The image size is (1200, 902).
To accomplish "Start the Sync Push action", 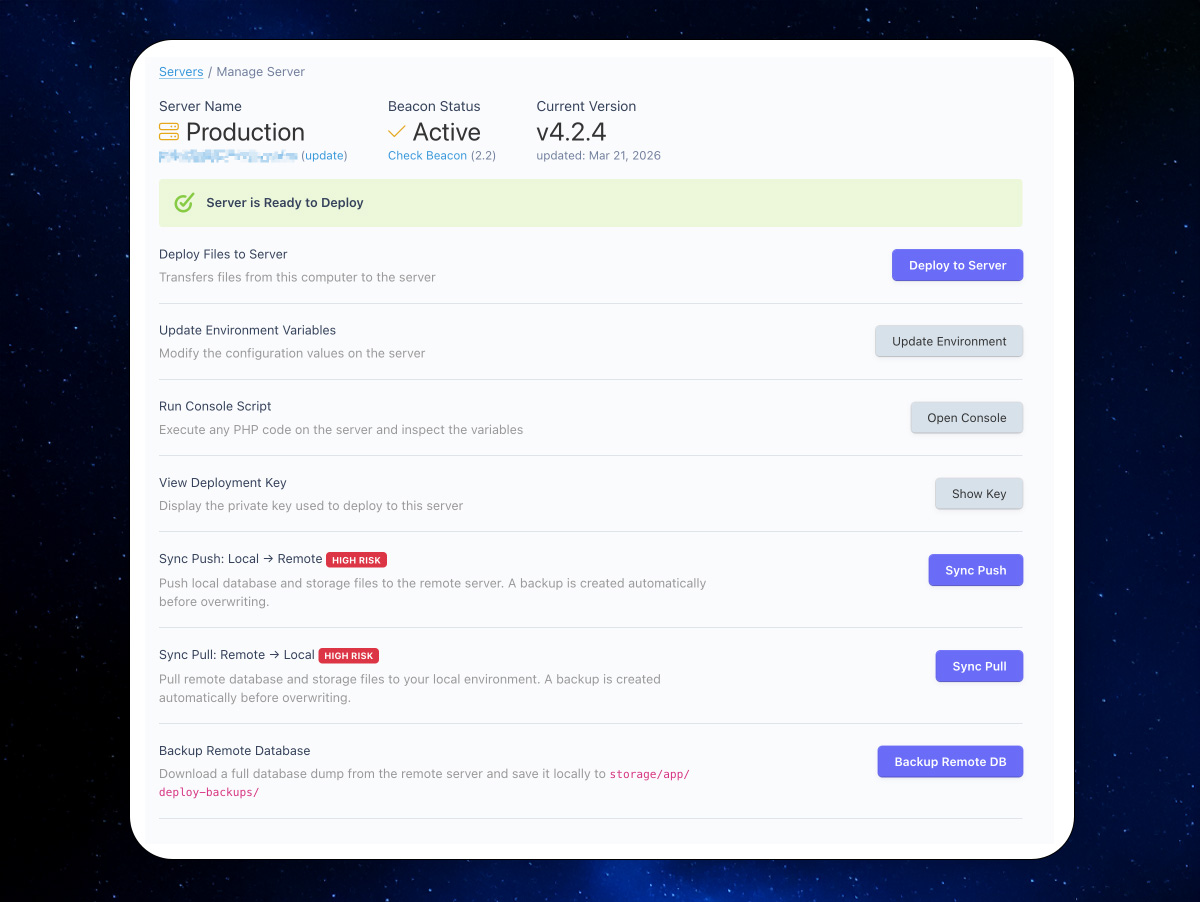I will 975,570.
